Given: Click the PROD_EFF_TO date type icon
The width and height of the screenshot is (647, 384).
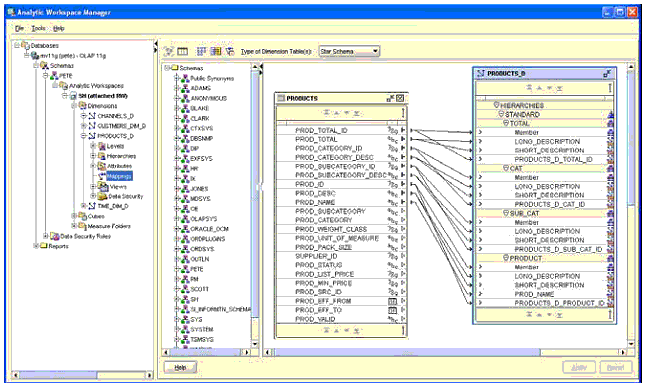Looking at the screenshot, I should pos(392,310).
